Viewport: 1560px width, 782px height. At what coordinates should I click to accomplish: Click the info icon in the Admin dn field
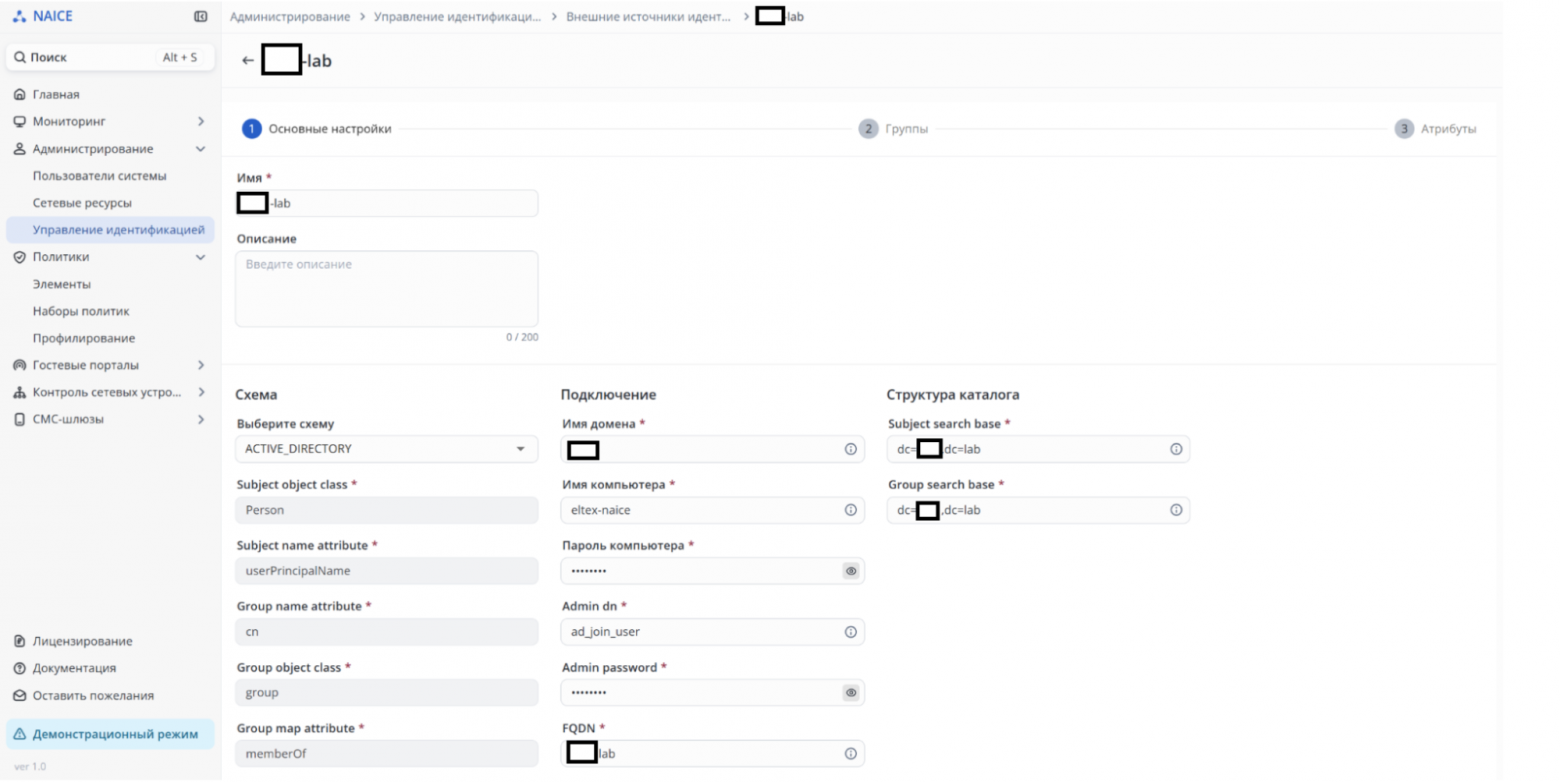click(851, 632)
